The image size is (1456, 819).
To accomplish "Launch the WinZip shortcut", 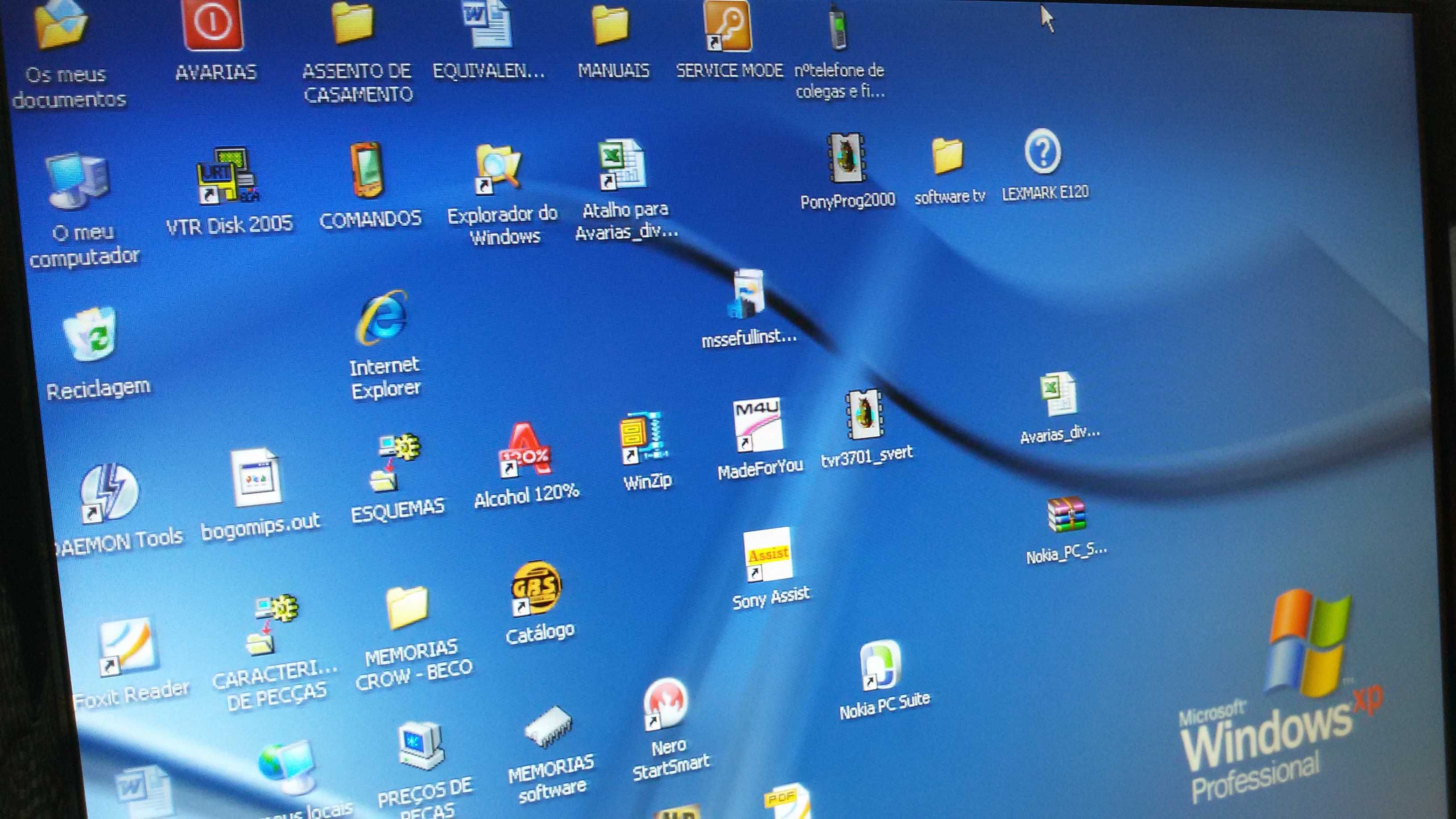I will pos(644,438).
